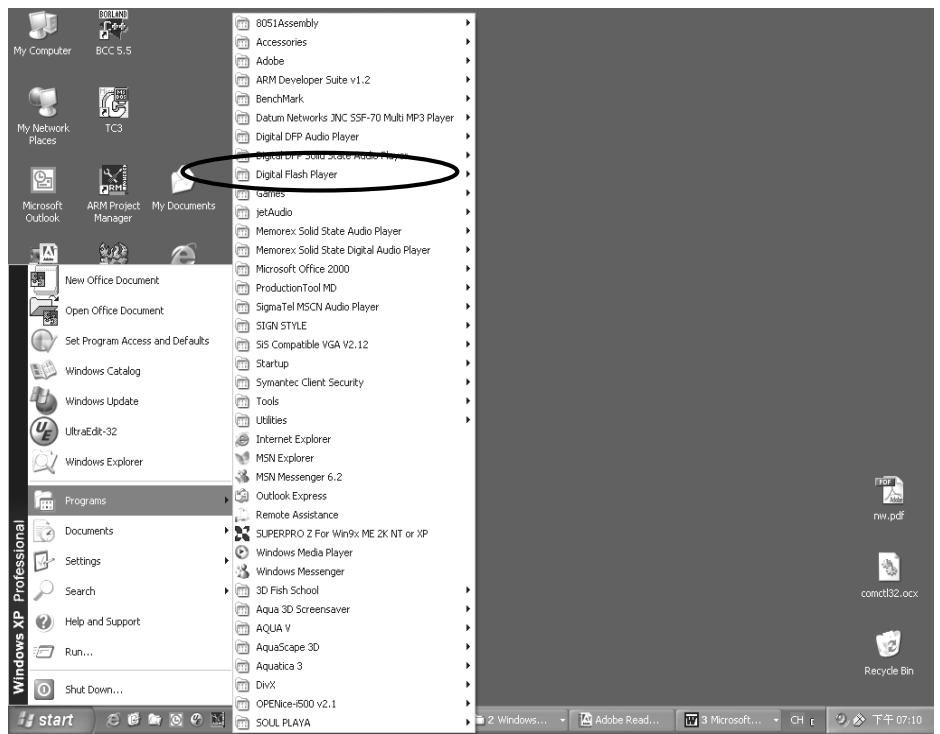Open Aqua 3D Screensaver group
Viewport: 940px width, 734px height.
pos(354,609)
